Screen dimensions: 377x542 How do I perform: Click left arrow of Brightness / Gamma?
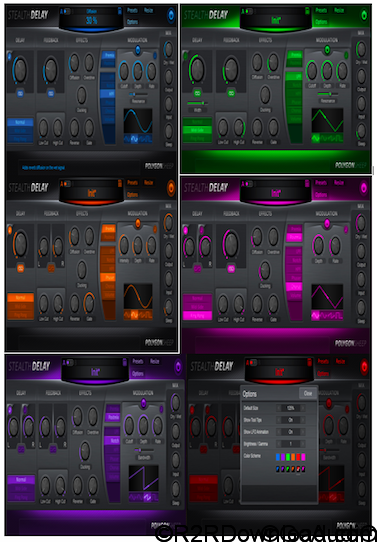click(x=279, y=443)
